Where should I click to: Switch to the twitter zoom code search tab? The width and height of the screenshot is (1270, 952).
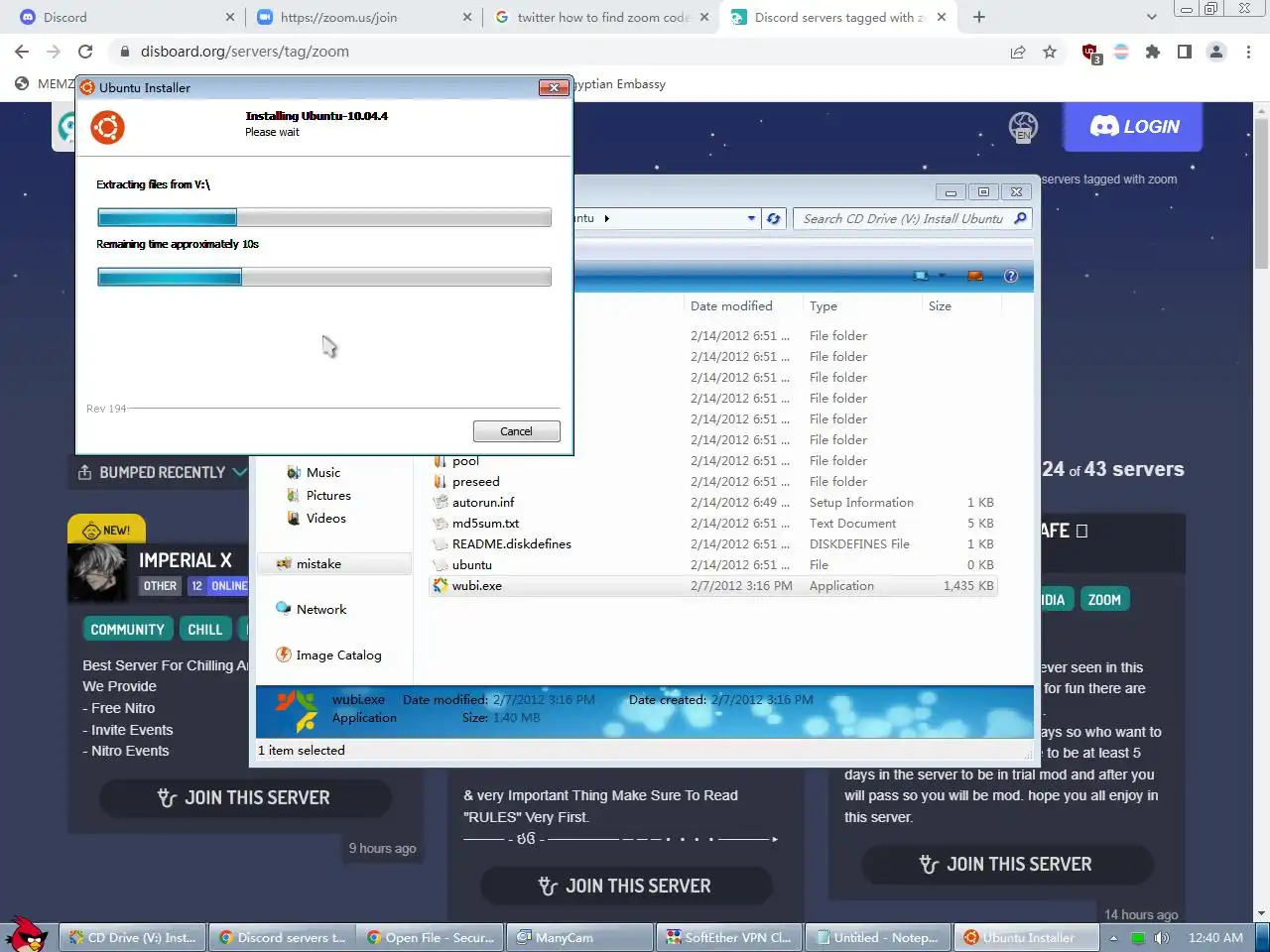[602, 17]
